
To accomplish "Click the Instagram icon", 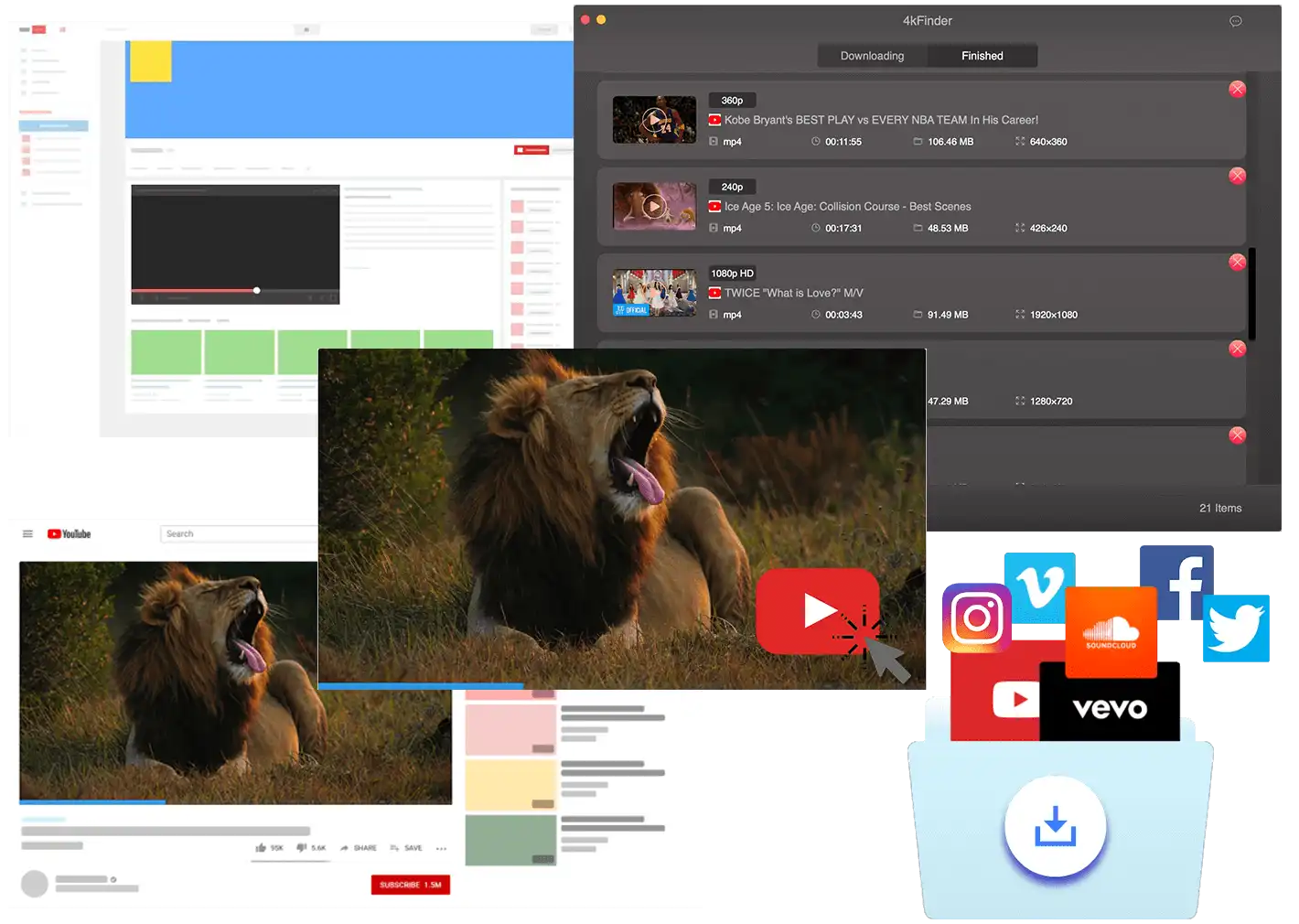I will [976, 618].
